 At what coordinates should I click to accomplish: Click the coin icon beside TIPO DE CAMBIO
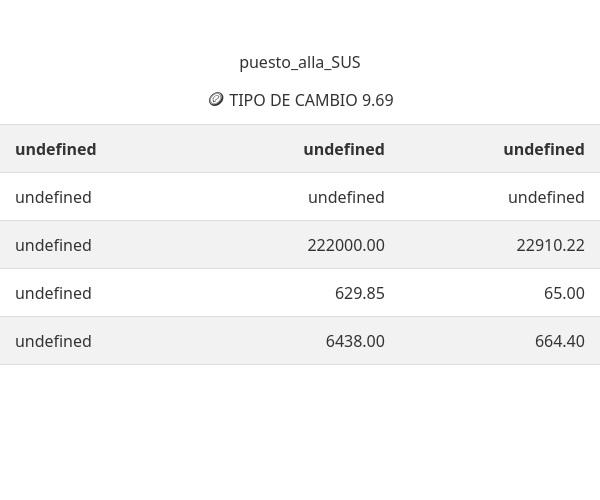point(215,100)
